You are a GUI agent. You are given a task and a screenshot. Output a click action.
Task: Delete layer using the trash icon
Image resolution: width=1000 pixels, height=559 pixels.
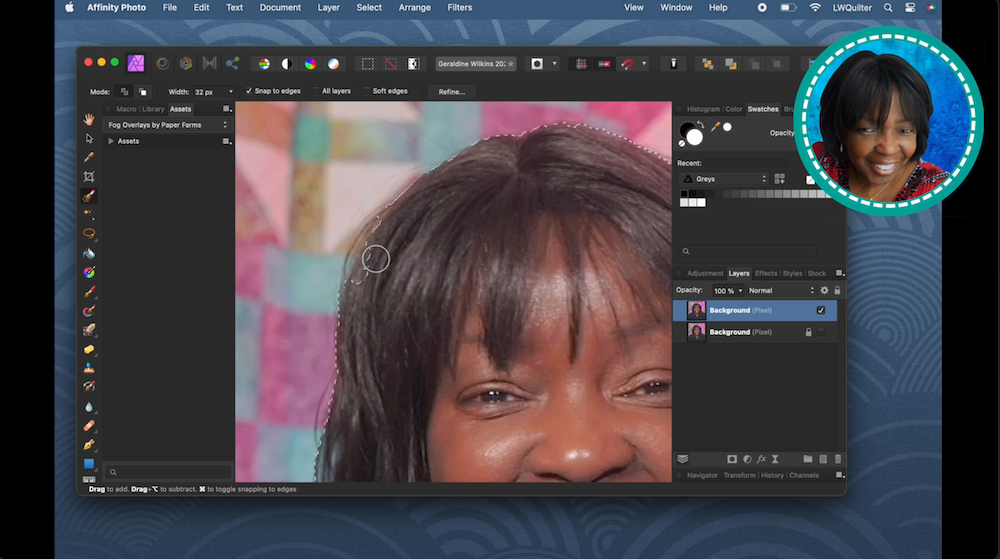[838, 459]
